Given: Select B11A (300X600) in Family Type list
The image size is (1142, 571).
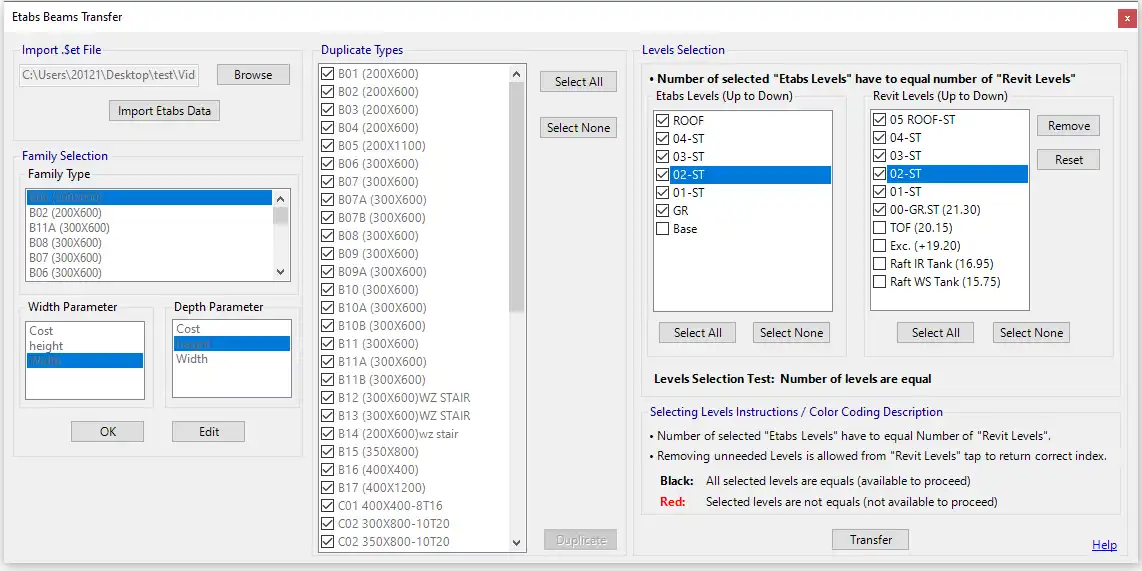Looking at the screenshot, I should click(69, 227).
